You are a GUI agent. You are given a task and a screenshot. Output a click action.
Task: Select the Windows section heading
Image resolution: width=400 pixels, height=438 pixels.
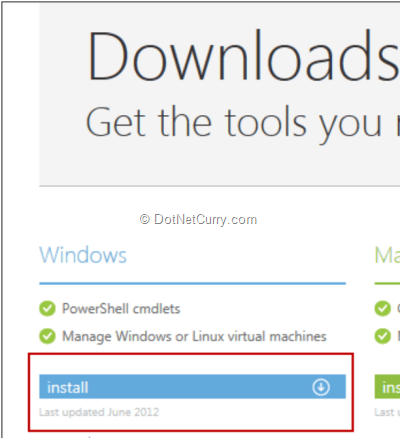click(x=83, y=255)
